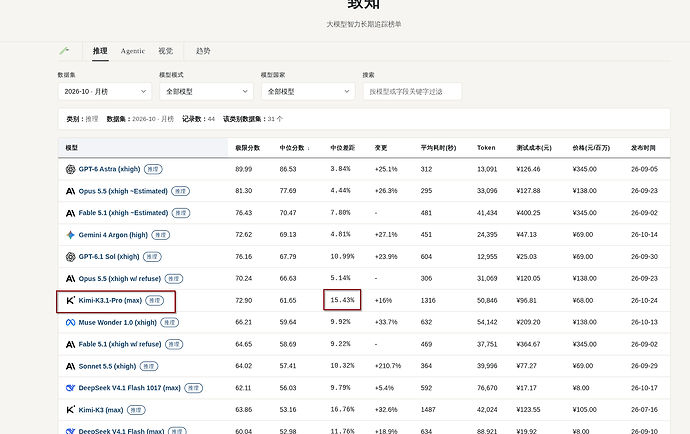
Task: Open the Gemini 4 Argon (high) link
Action: click(113, 235)
